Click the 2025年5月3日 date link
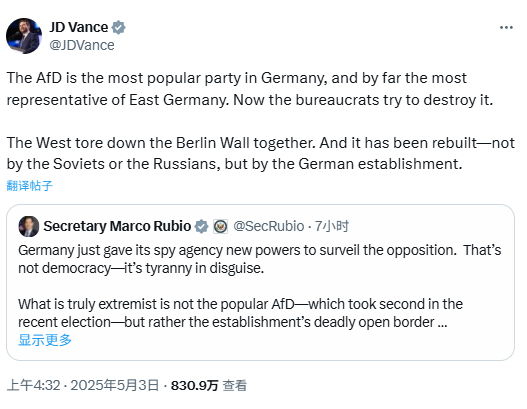 point(115,385)
